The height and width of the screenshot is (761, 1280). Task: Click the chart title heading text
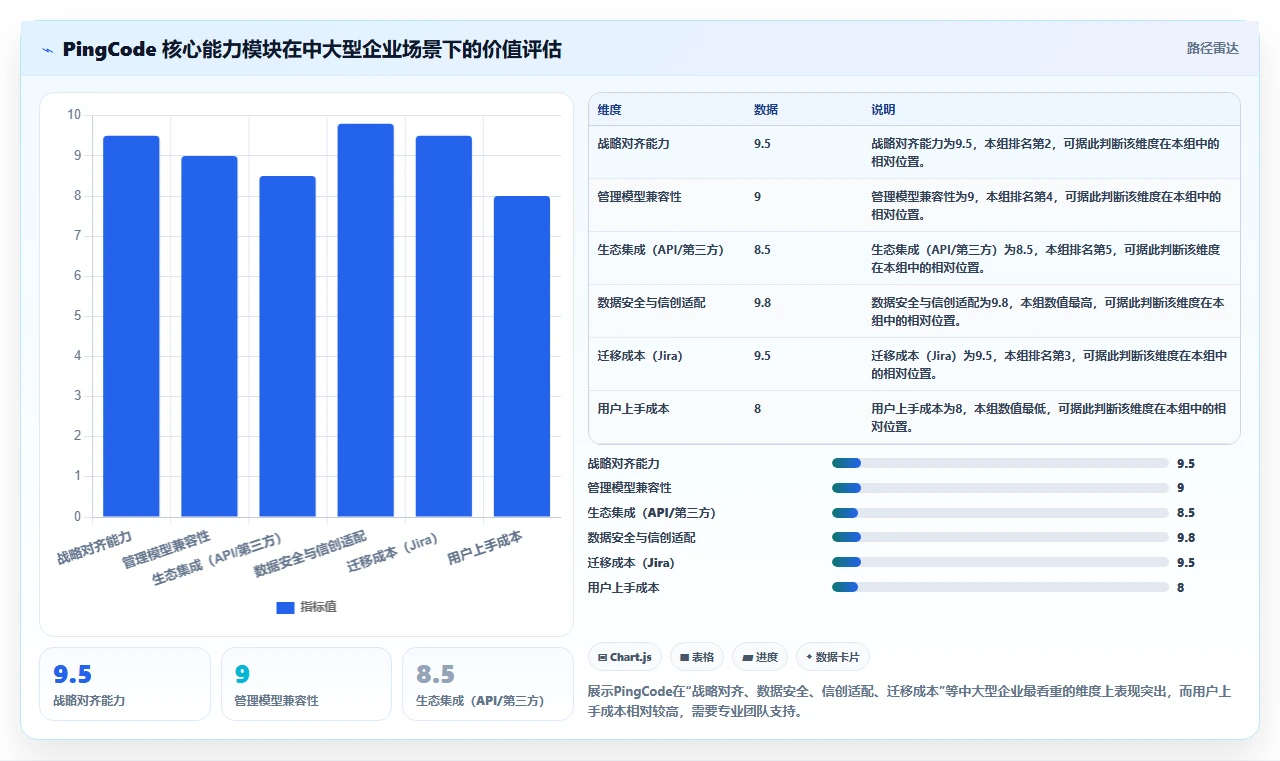click(311, 49)
